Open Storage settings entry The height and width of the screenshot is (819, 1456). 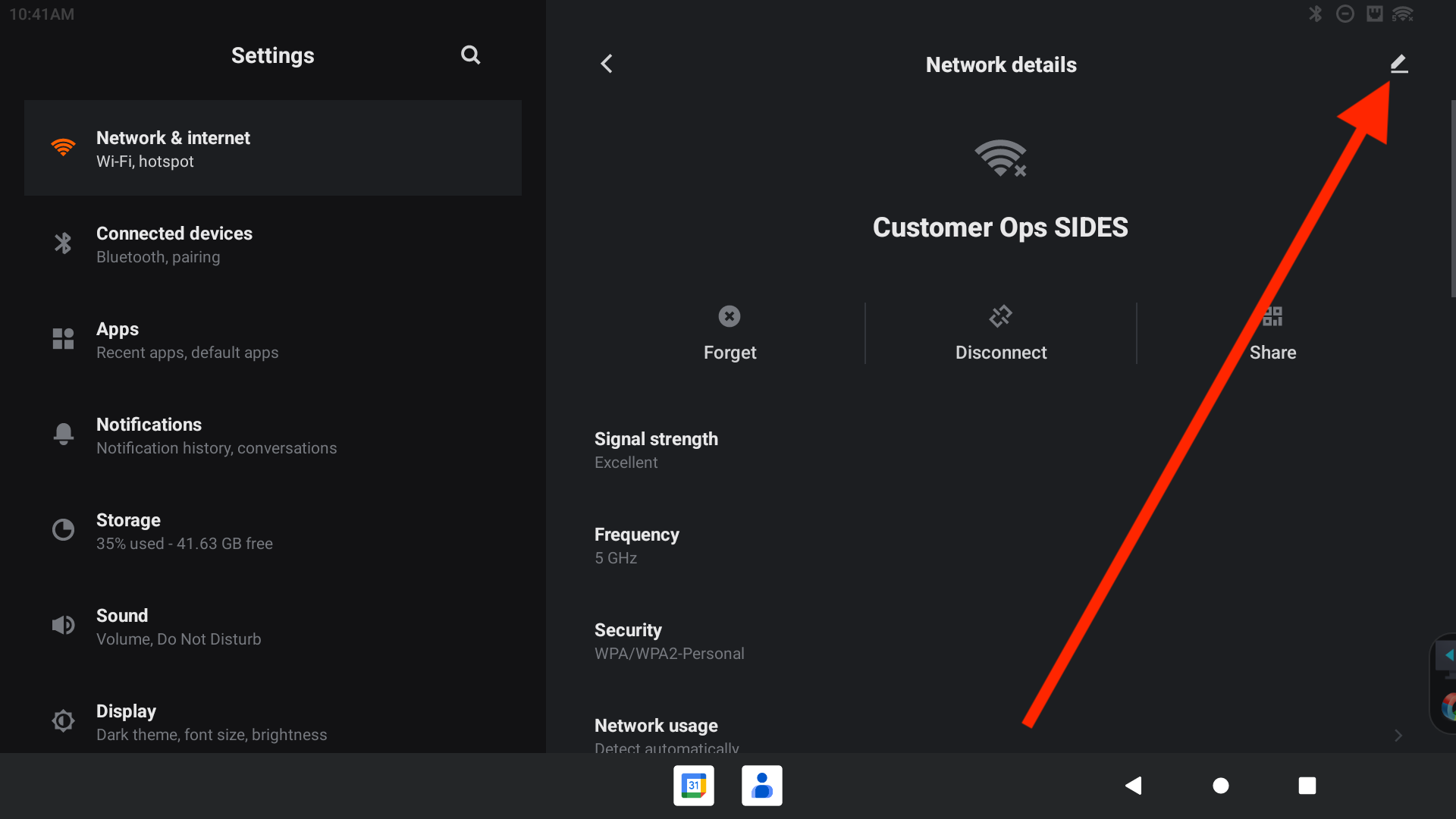(273, 531)
